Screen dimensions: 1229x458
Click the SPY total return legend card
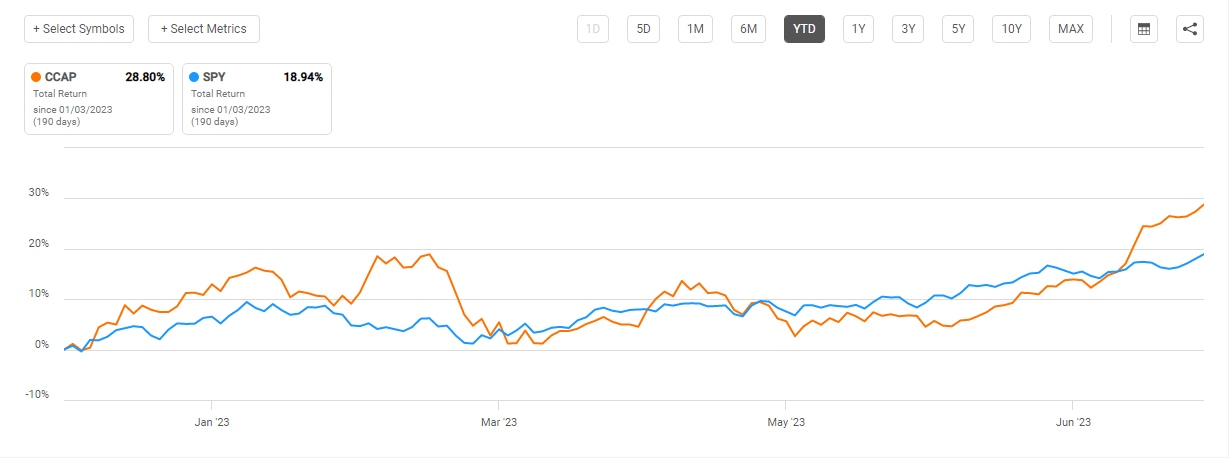(257, 98)
